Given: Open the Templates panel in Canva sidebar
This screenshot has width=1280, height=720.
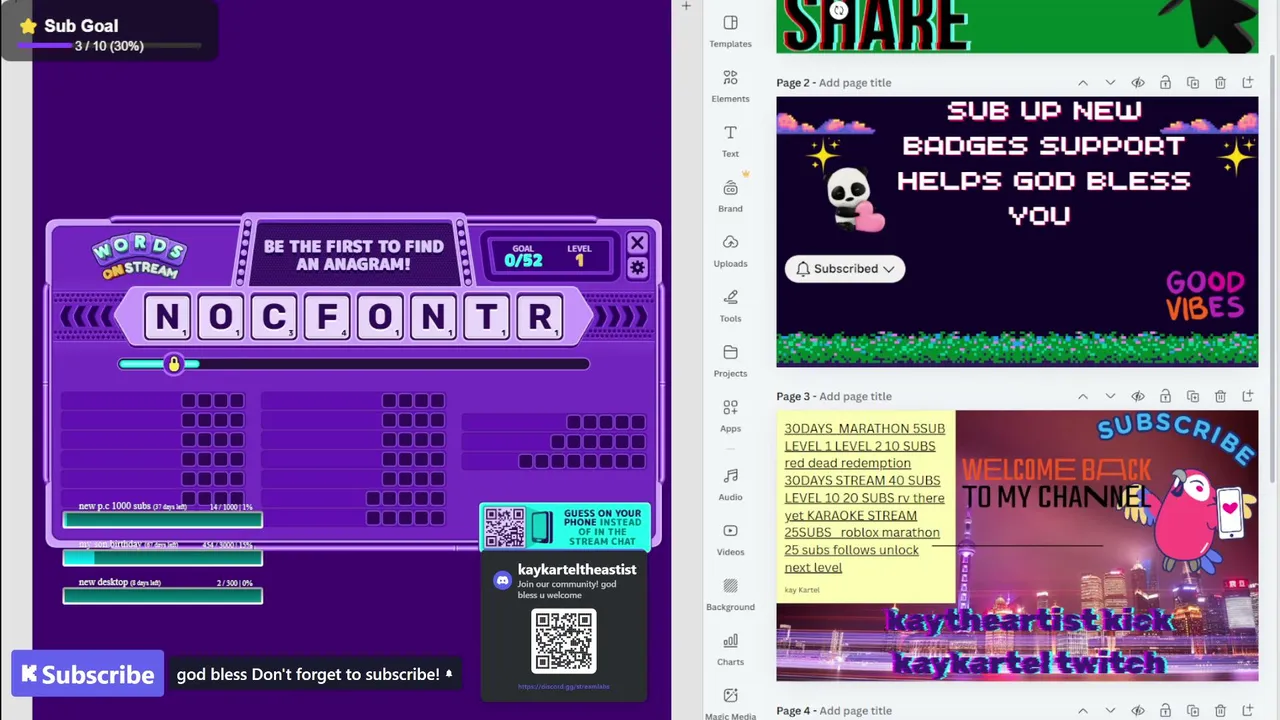Looking at the screenshot, I should point(730,32).
